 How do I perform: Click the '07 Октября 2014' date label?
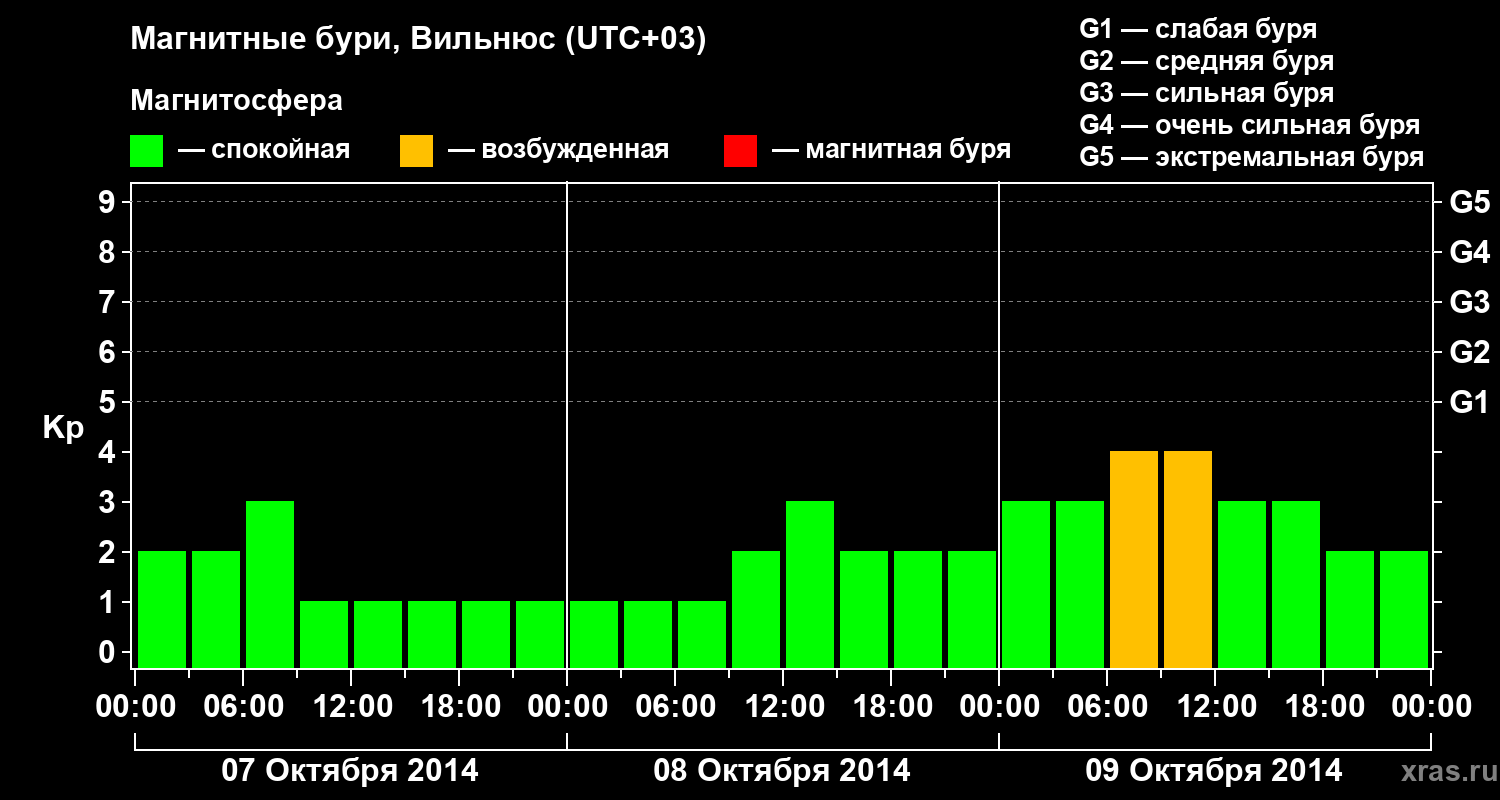[350, 771]
